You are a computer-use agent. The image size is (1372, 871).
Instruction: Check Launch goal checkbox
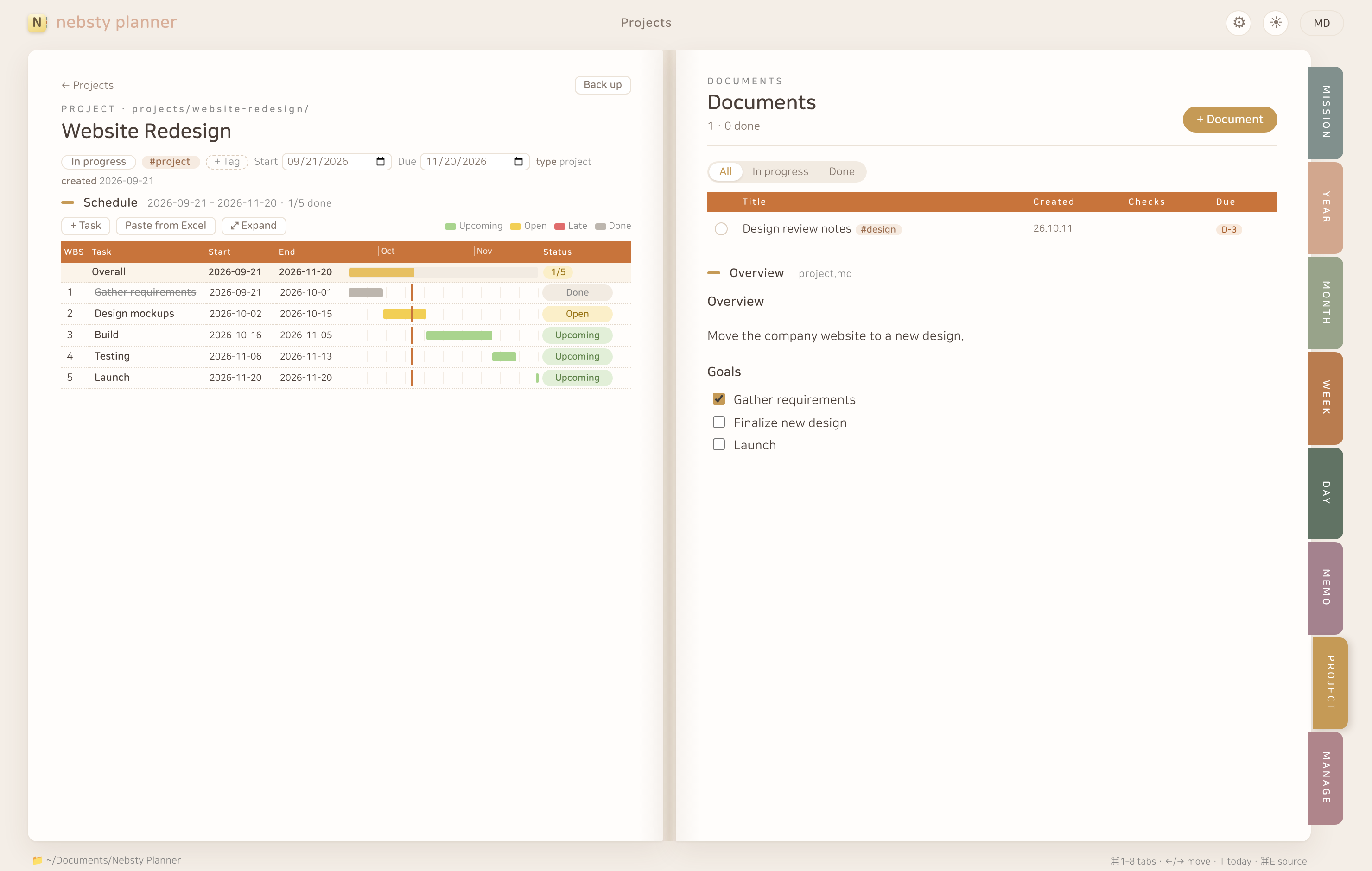(x=719, y=444)
